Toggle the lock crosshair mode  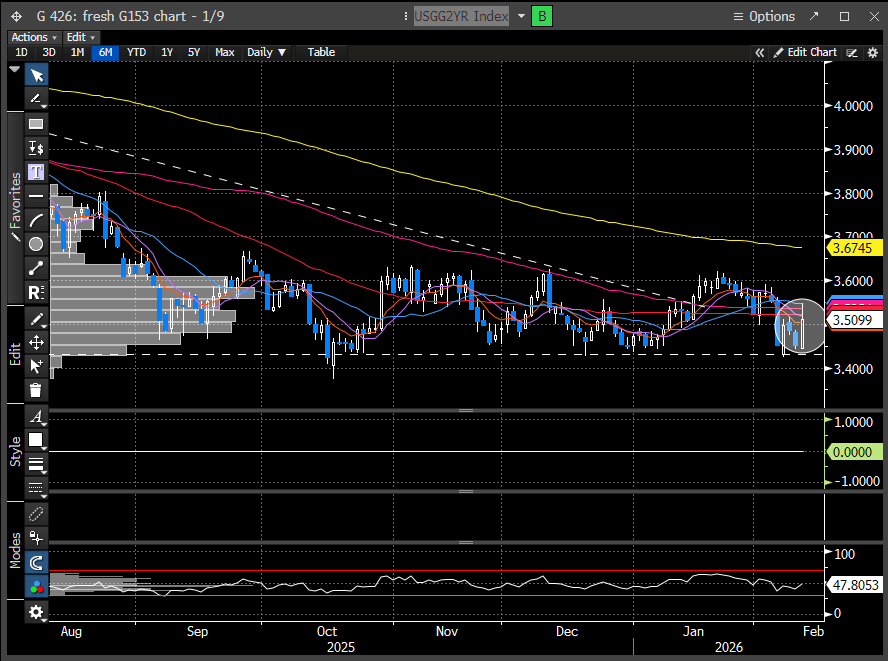[36, 537]
